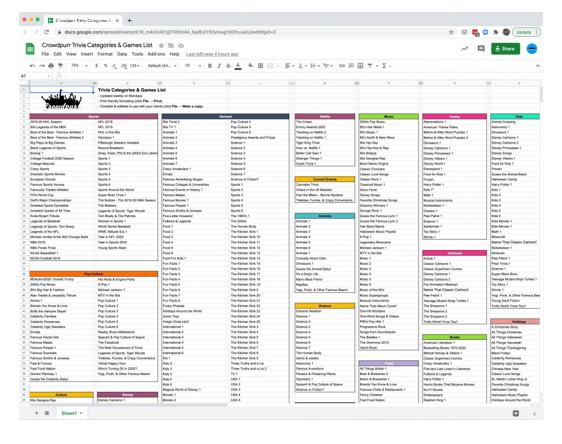The width and height of the screenshot is (562, 444).
Task: Open the Borders tool
Action: [x=261, y=66]
